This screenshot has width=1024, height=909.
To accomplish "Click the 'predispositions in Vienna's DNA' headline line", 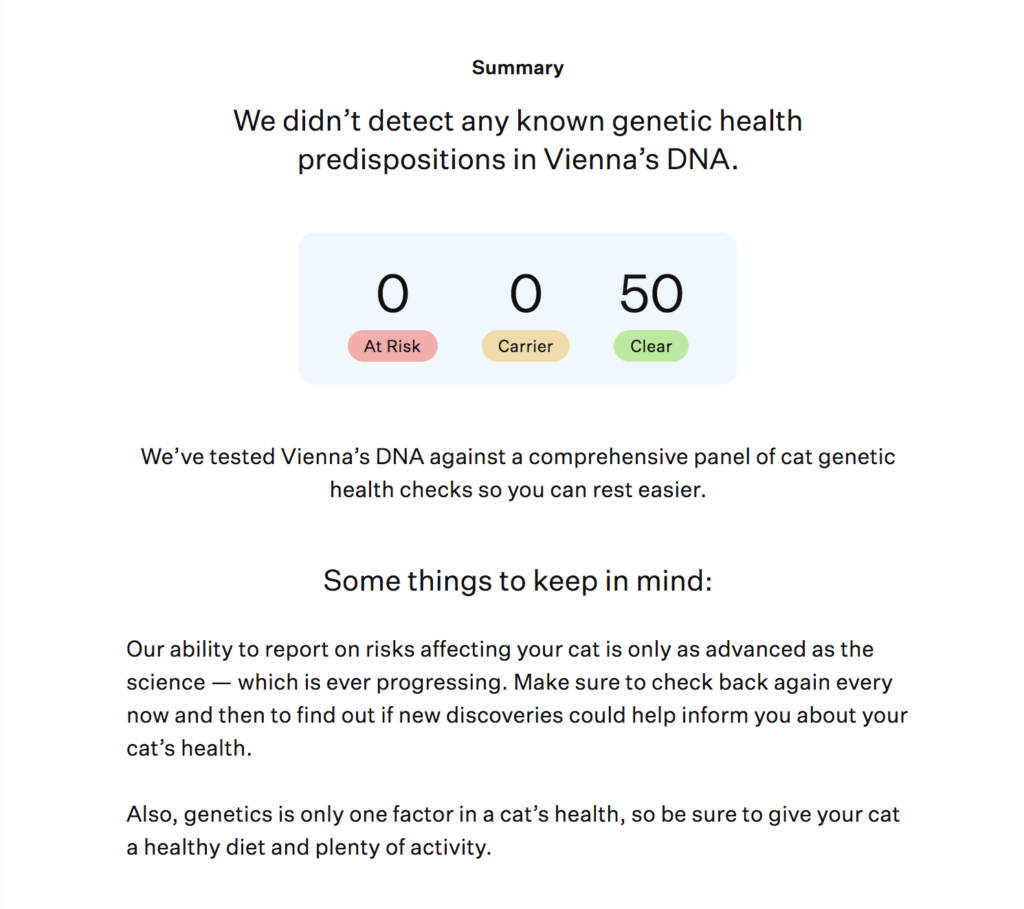I will 518,159.
